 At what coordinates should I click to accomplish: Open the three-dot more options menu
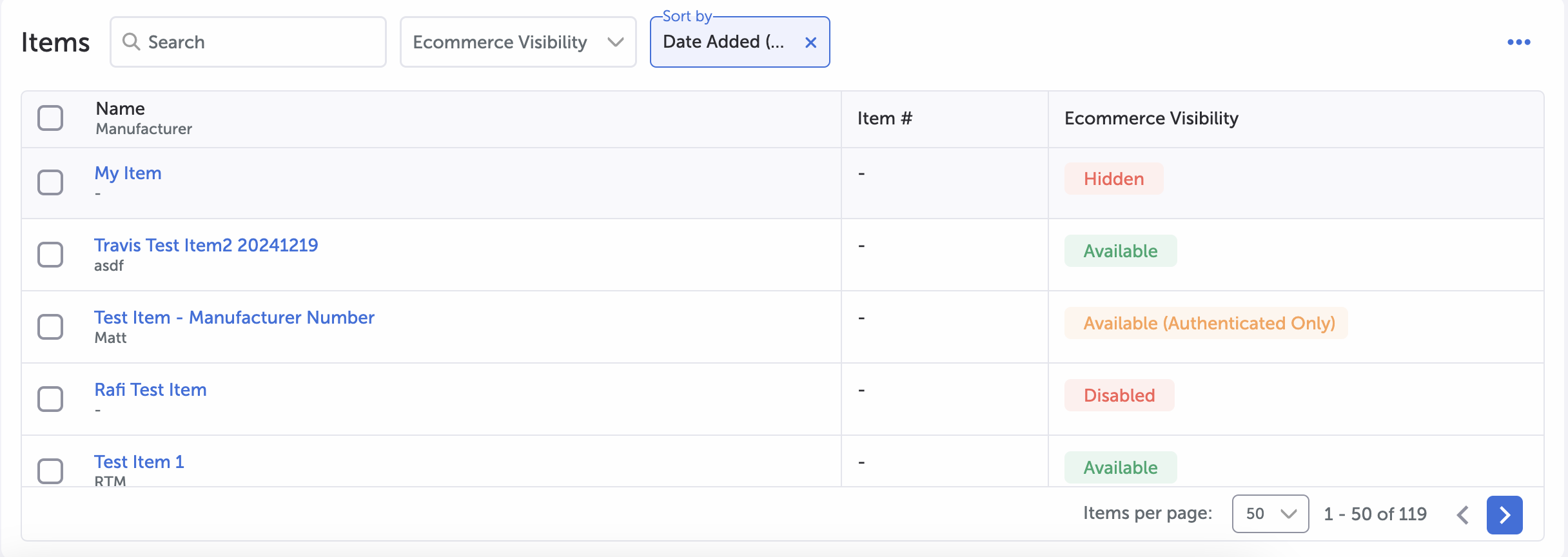point(1518,43)
